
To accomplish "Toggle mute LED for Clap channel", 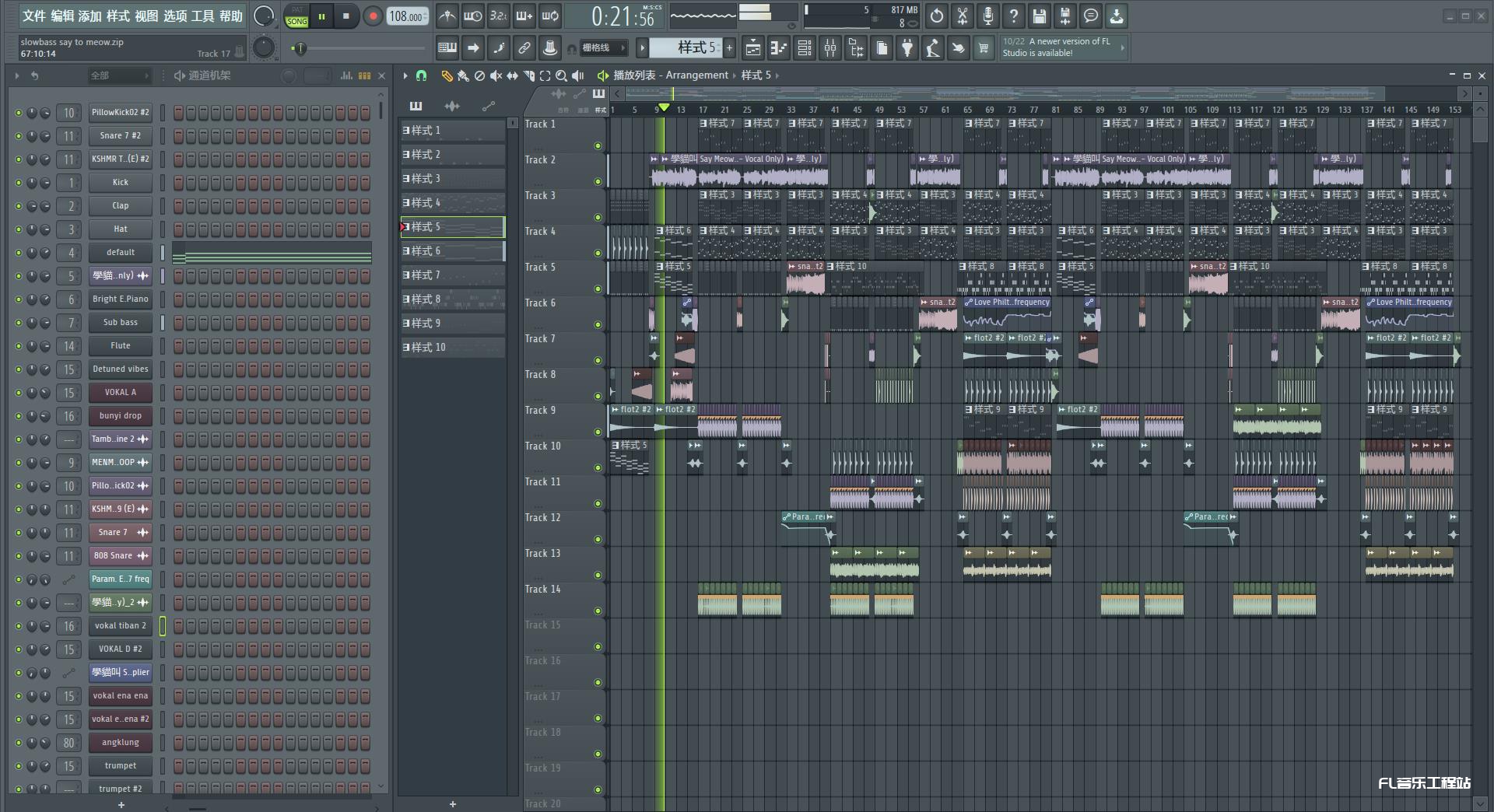I will pos(19,206).
